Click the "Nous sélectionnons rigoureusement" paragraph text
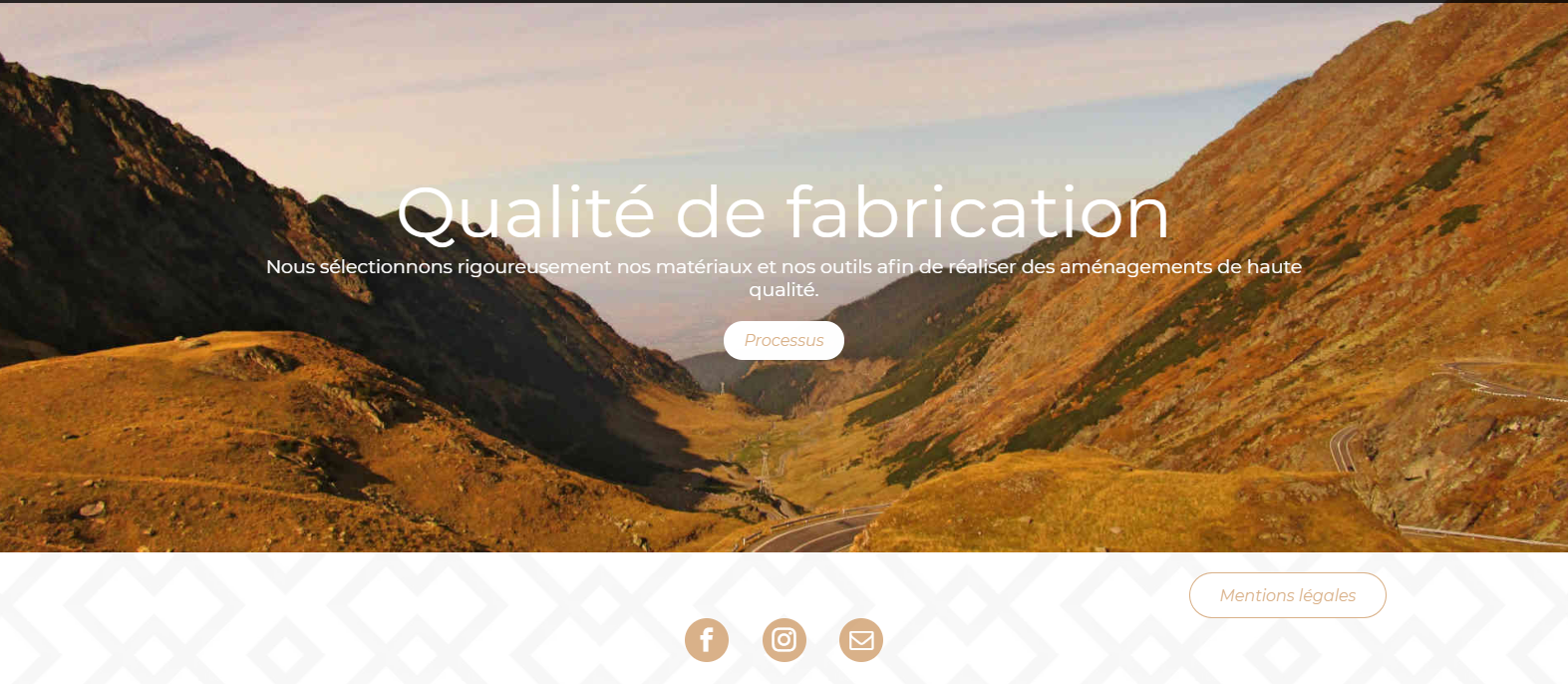Image resolution: width=1568 pixels, height=684 pixels. 784,278
